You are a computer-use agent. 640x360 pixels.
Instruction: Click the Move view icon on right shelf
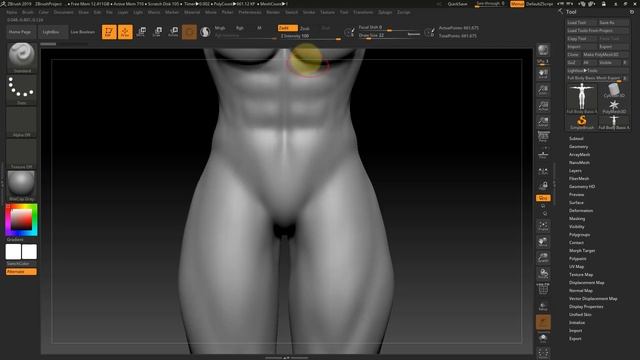tap(543, 242)
